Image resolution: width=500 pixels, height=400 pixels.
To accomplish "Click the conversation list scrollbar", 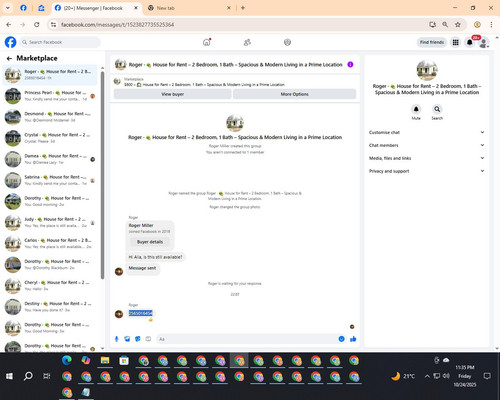I will pyautogui.click(x=102, y=175).
